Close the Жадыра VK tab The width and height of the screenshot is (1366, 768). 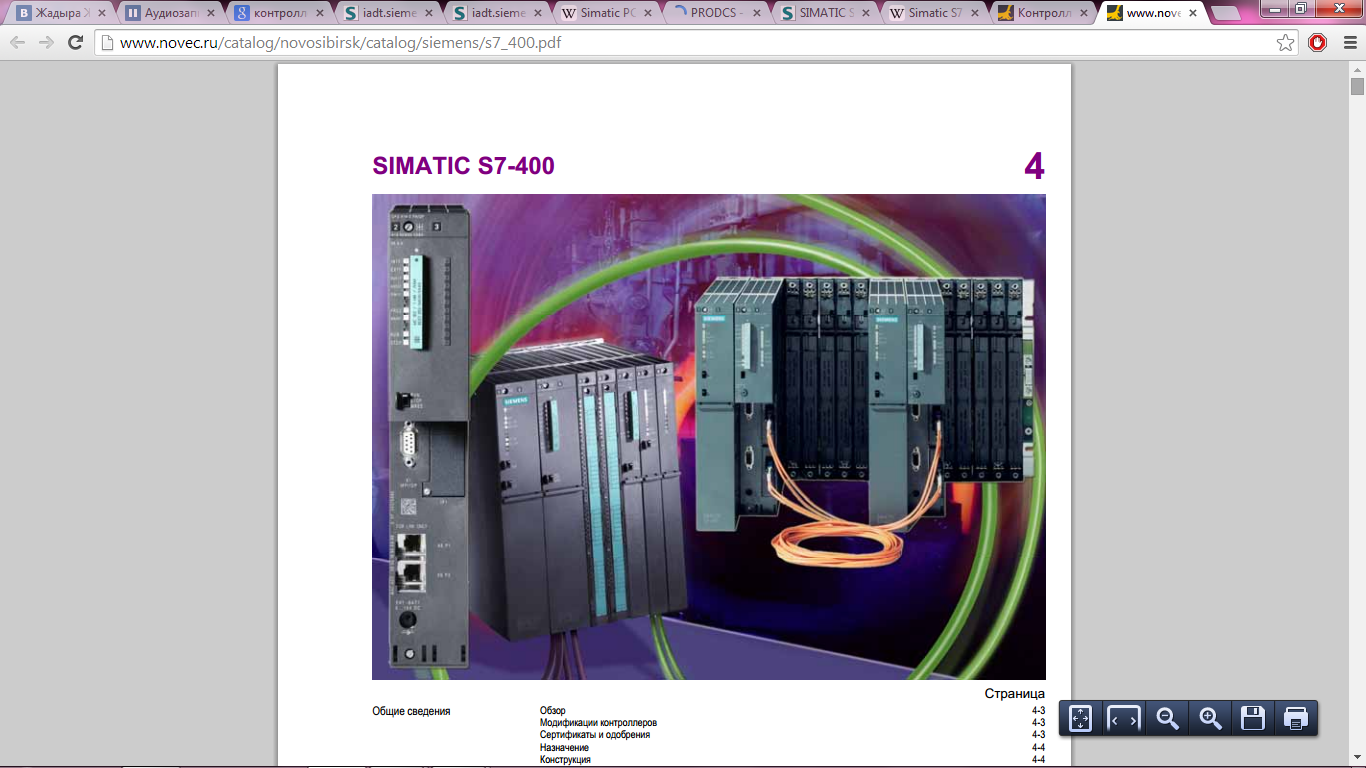tap(101, 14)
